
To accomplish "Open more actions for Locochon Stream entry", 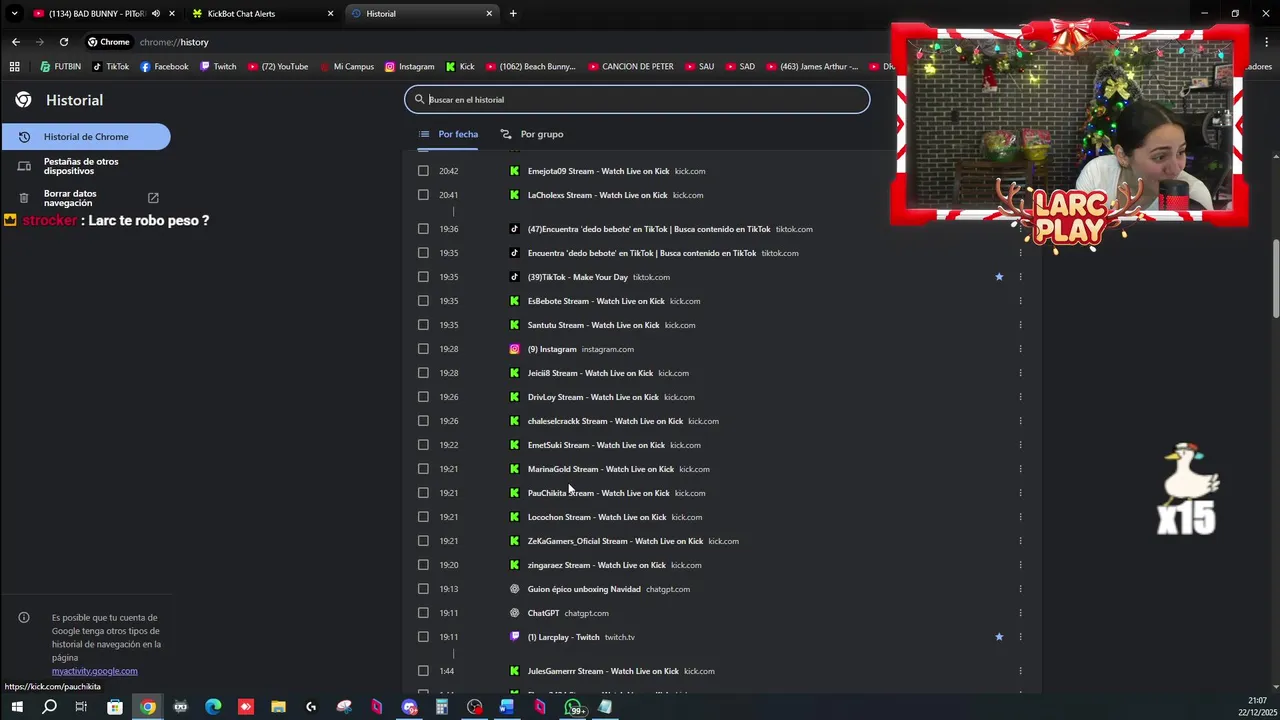I will coord(1020,517).
